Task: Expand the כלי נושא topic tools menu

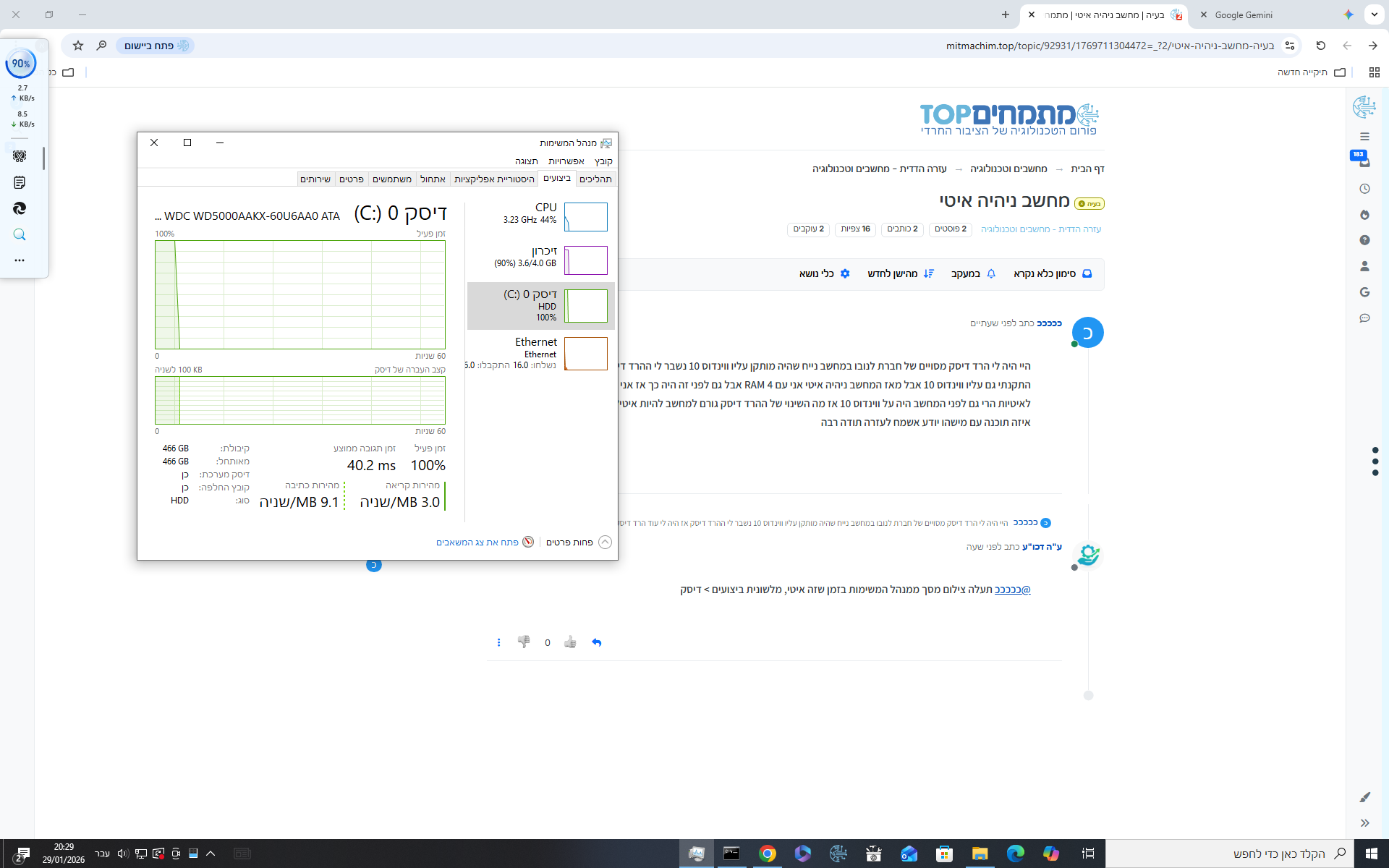Action: tap(824, 273)
